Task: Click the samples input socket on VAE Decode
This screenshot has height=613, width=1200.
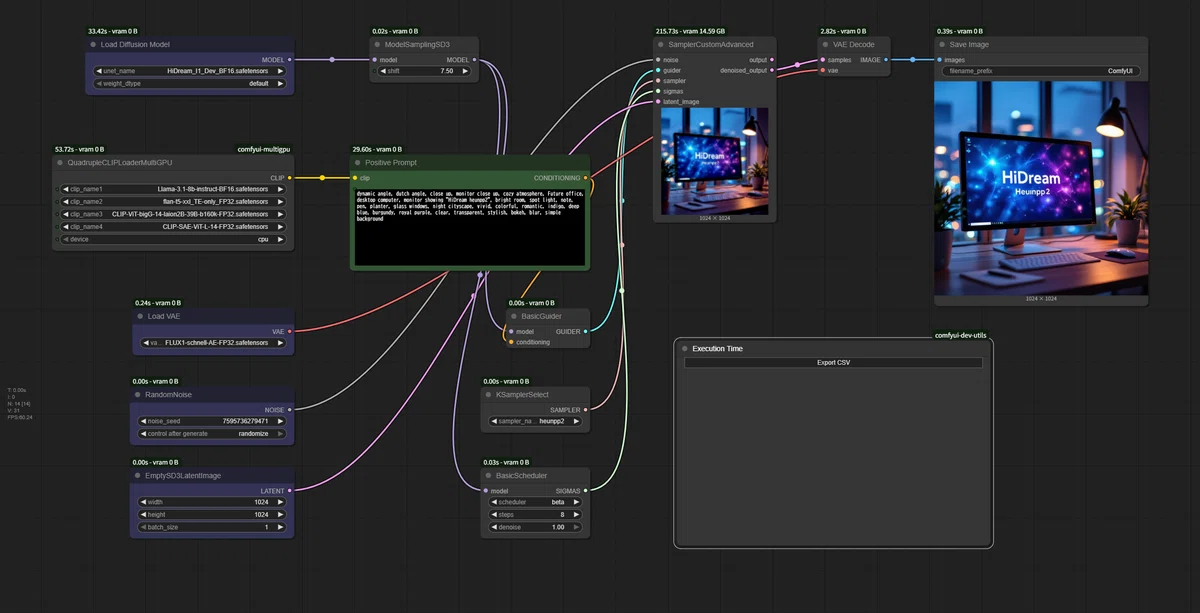Action: coord(822,60)
